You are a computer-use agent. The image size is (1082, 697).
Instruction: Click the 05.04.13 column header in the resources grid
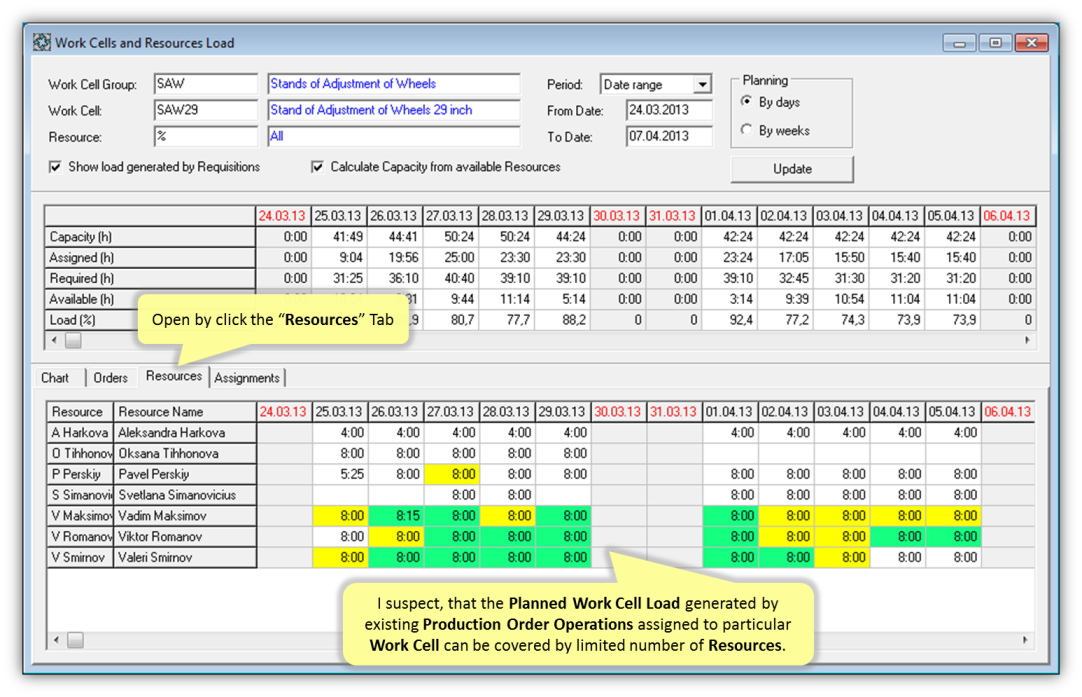(x=953, y=412)
